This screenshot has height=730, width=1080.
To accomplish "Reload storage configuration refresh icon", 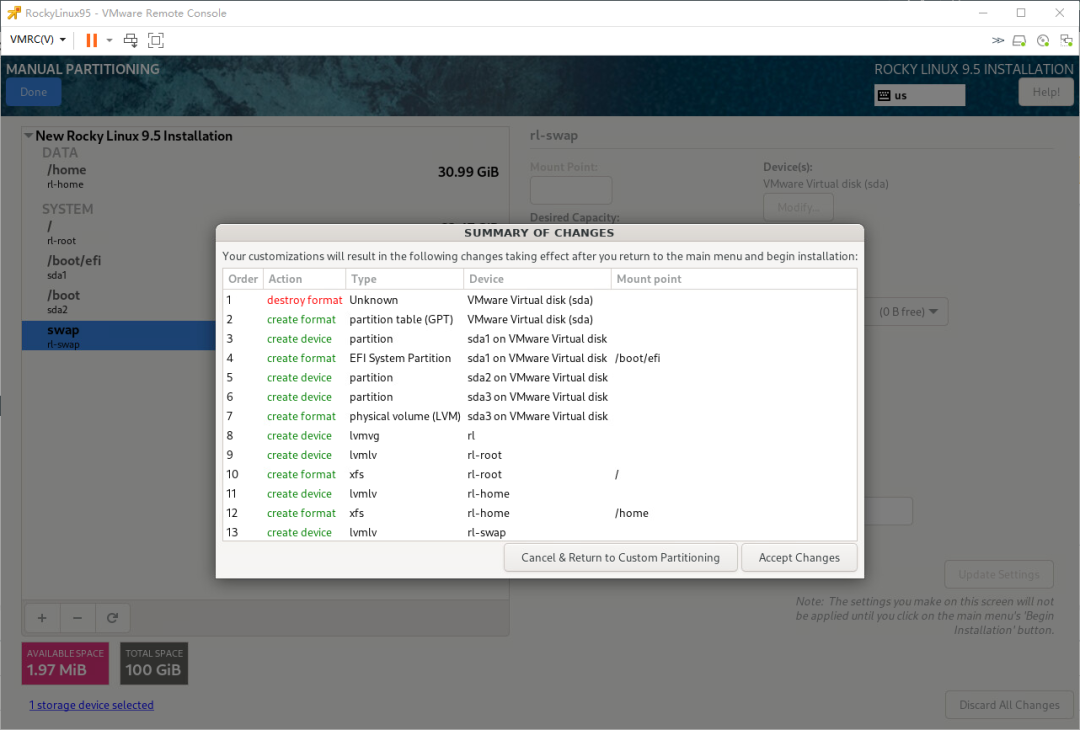I will point(112,618).
